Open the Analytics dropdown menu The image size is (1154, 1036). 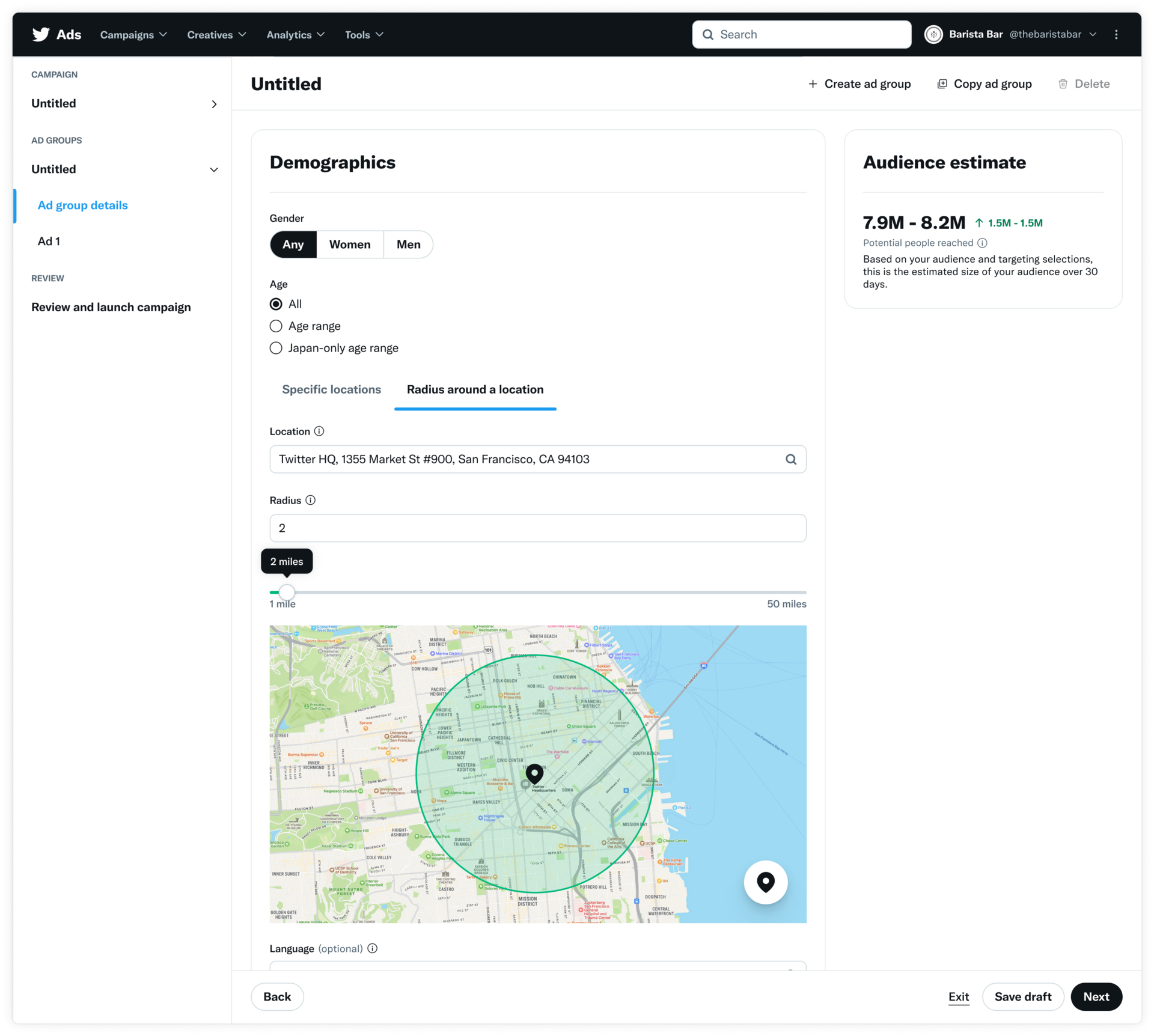coord(296,34)
